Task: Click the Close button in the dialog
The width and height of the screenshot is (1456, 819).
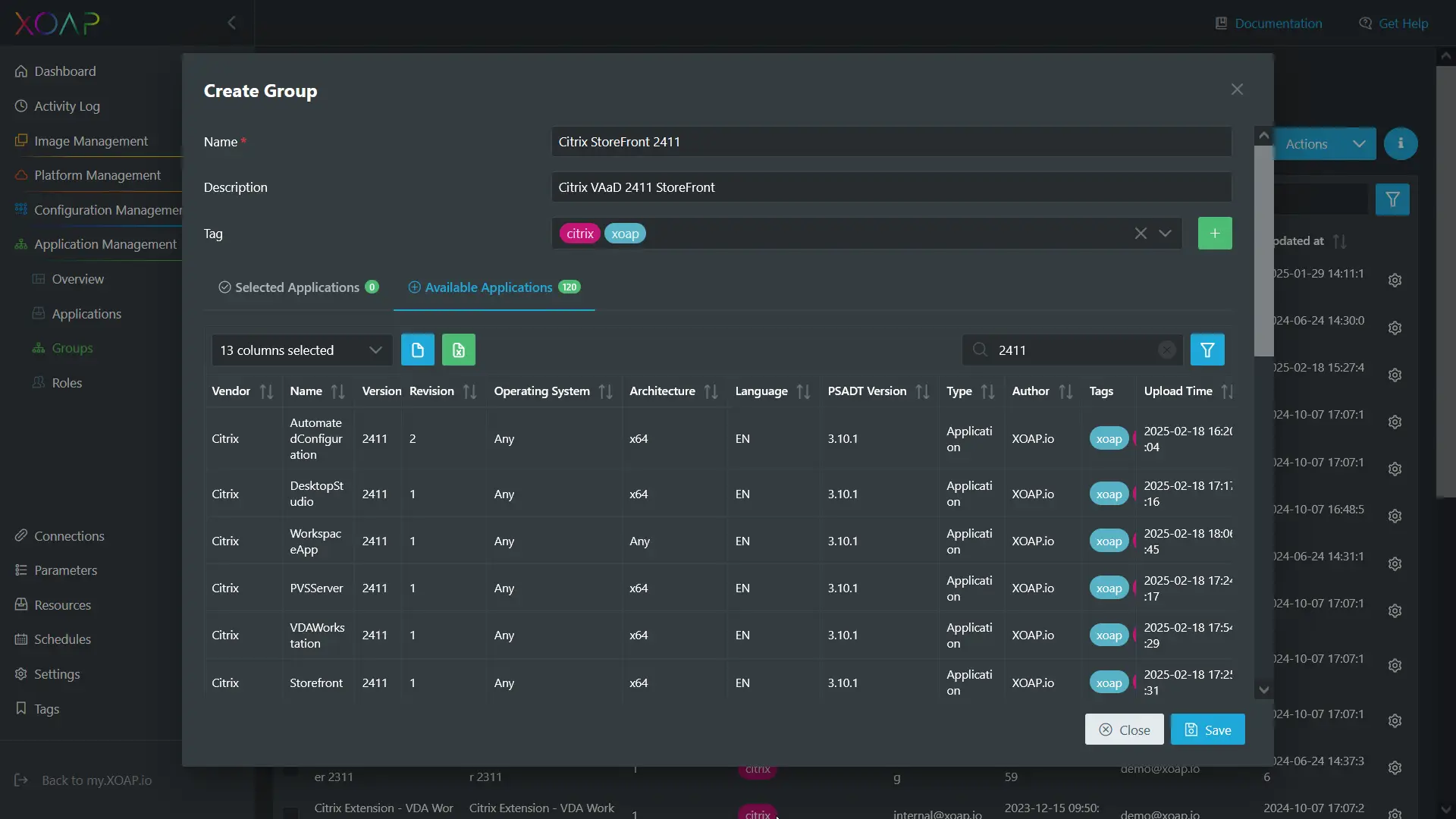Action: [1124, 730]
